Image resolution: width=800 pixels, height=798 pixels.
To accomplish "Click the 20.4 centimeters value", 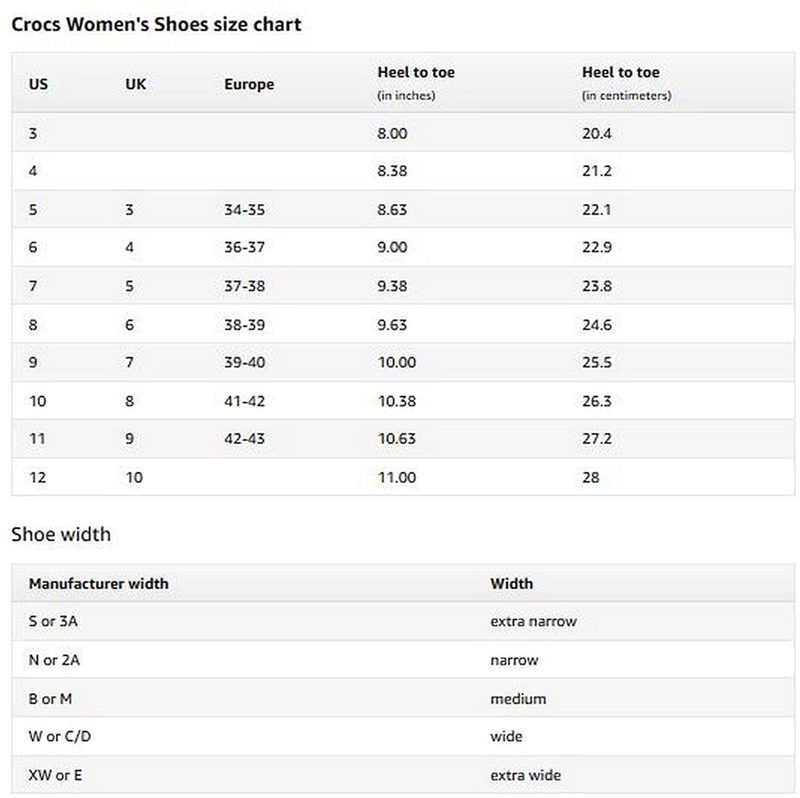I will [x=596, y=134].
